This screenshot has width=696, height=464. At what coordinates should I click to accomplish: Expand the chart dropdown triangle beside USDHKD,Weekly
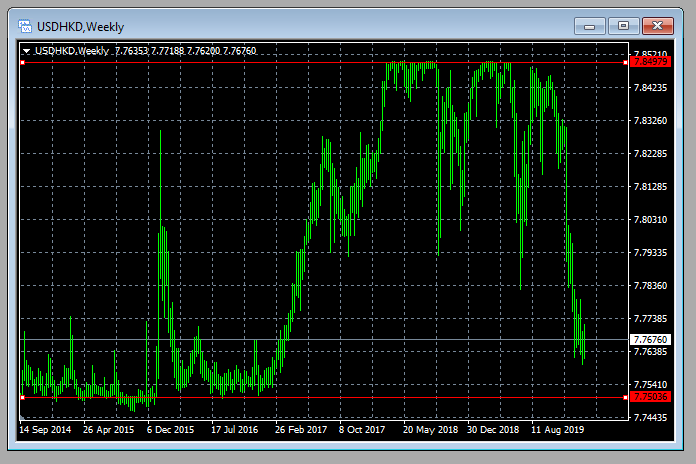27,52
